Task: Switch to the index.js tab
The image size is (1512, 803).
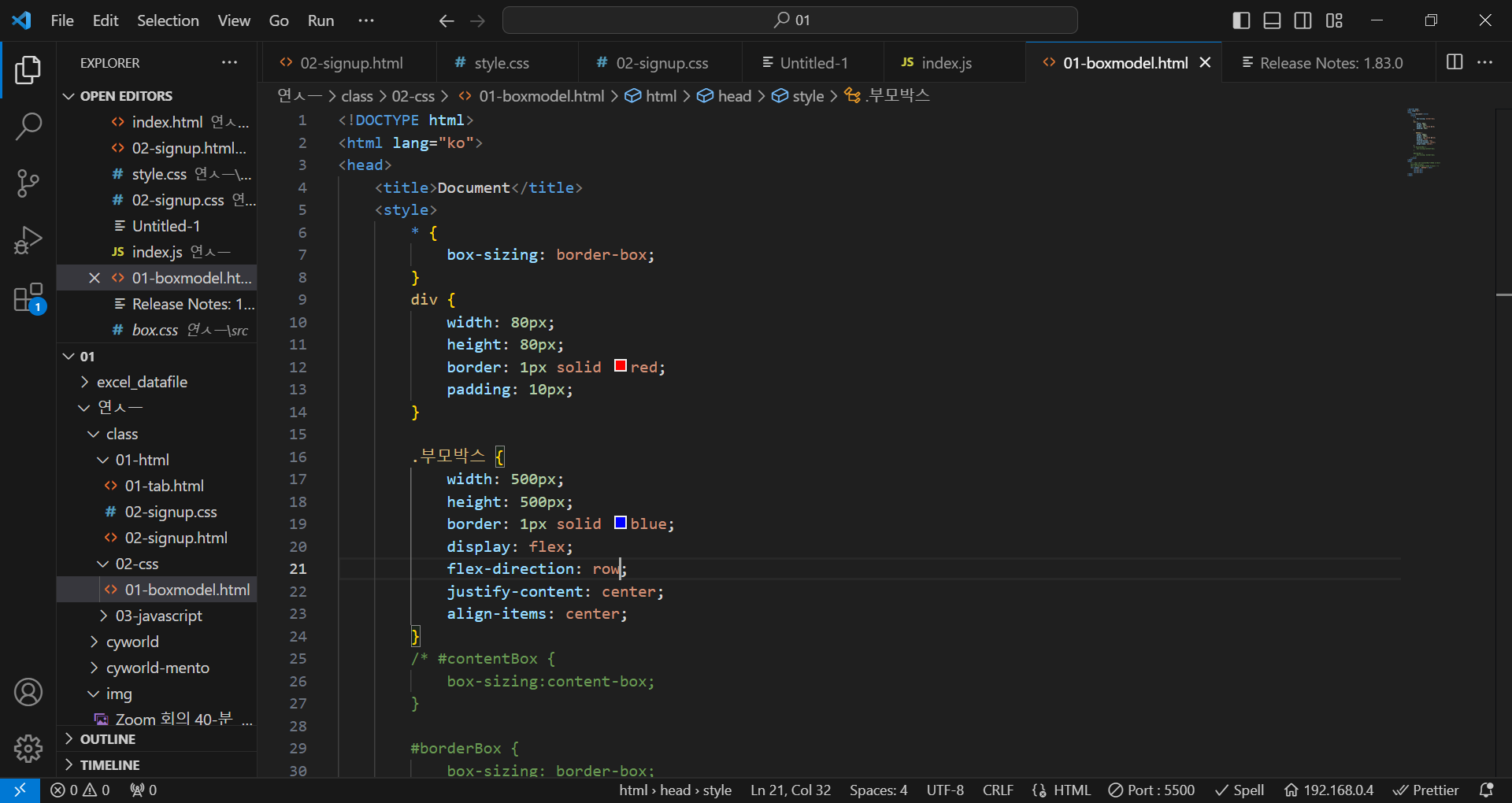Action: click(x=954, y=62)
